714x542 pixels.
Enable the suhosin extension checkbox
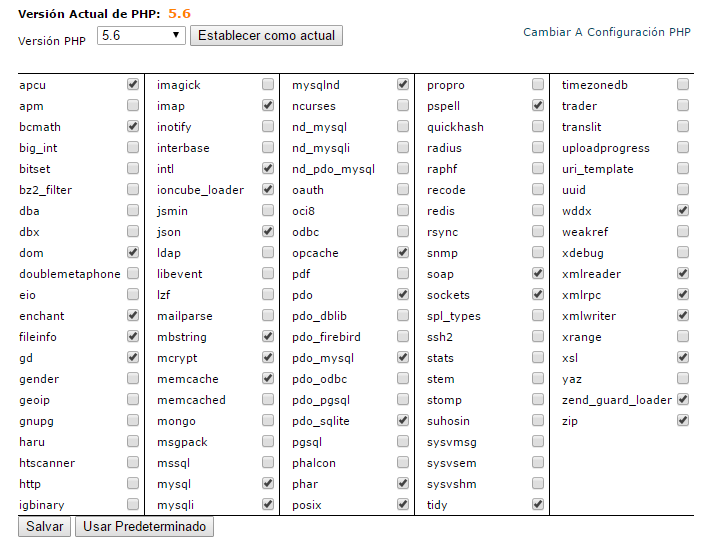coord(538,421)
